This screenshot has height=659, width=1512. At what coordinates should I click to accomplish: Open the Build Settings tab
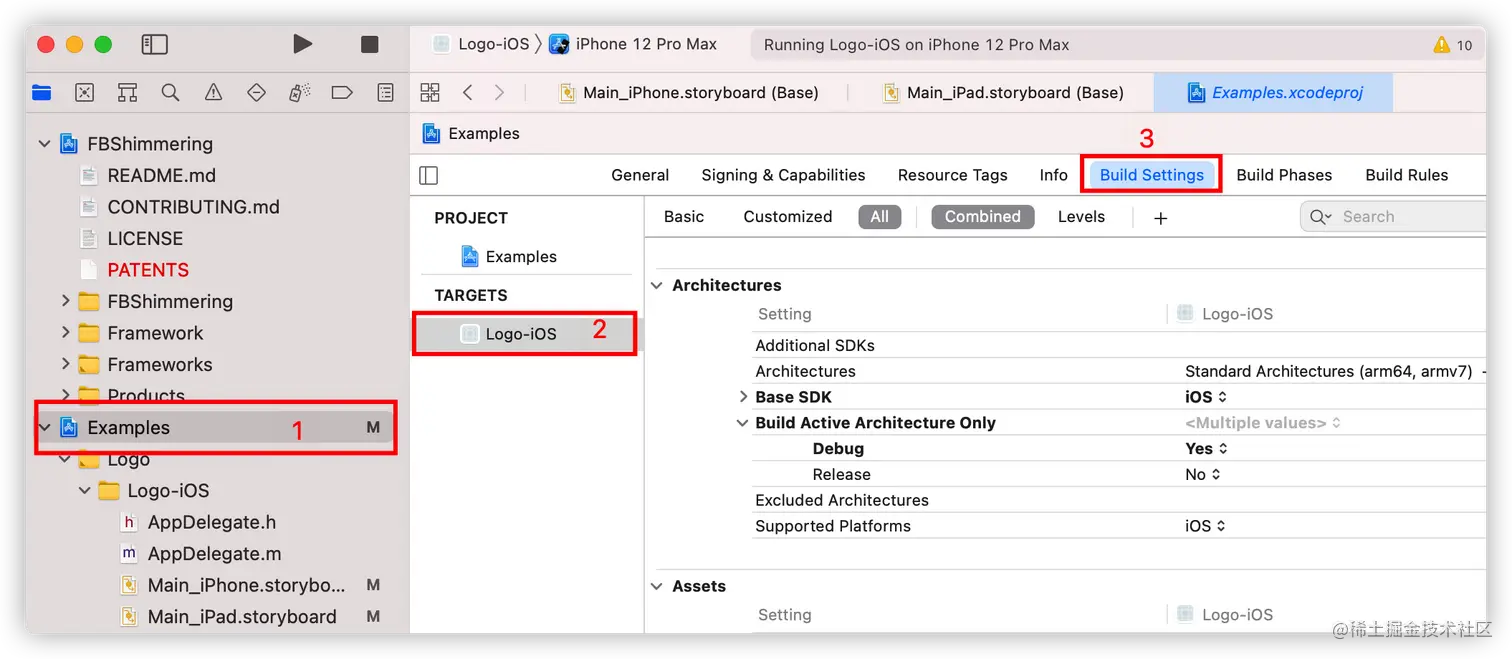[x=1151, y=175]
